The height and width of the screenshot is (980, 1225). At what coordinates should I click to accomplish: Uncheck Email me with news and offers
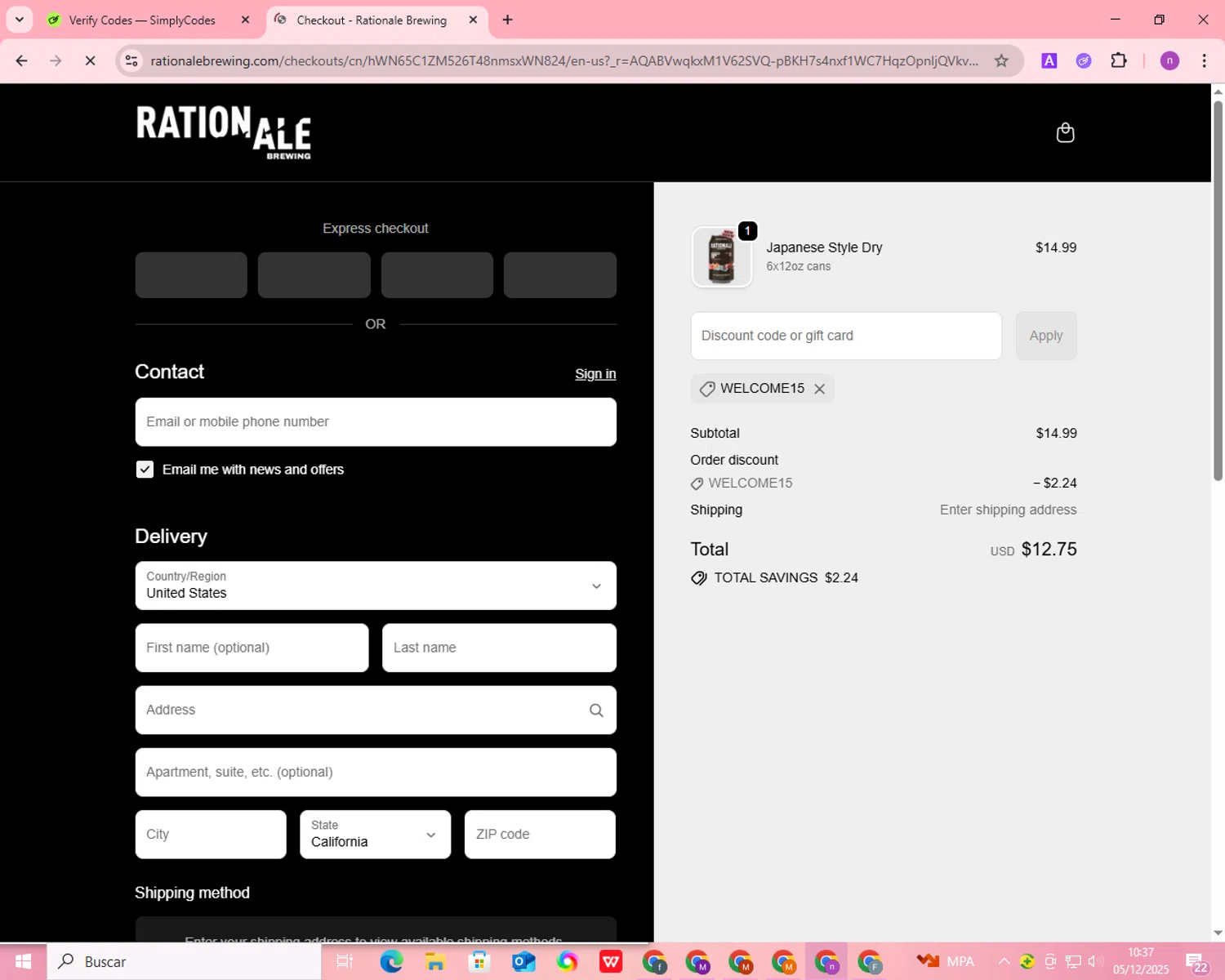145,470
